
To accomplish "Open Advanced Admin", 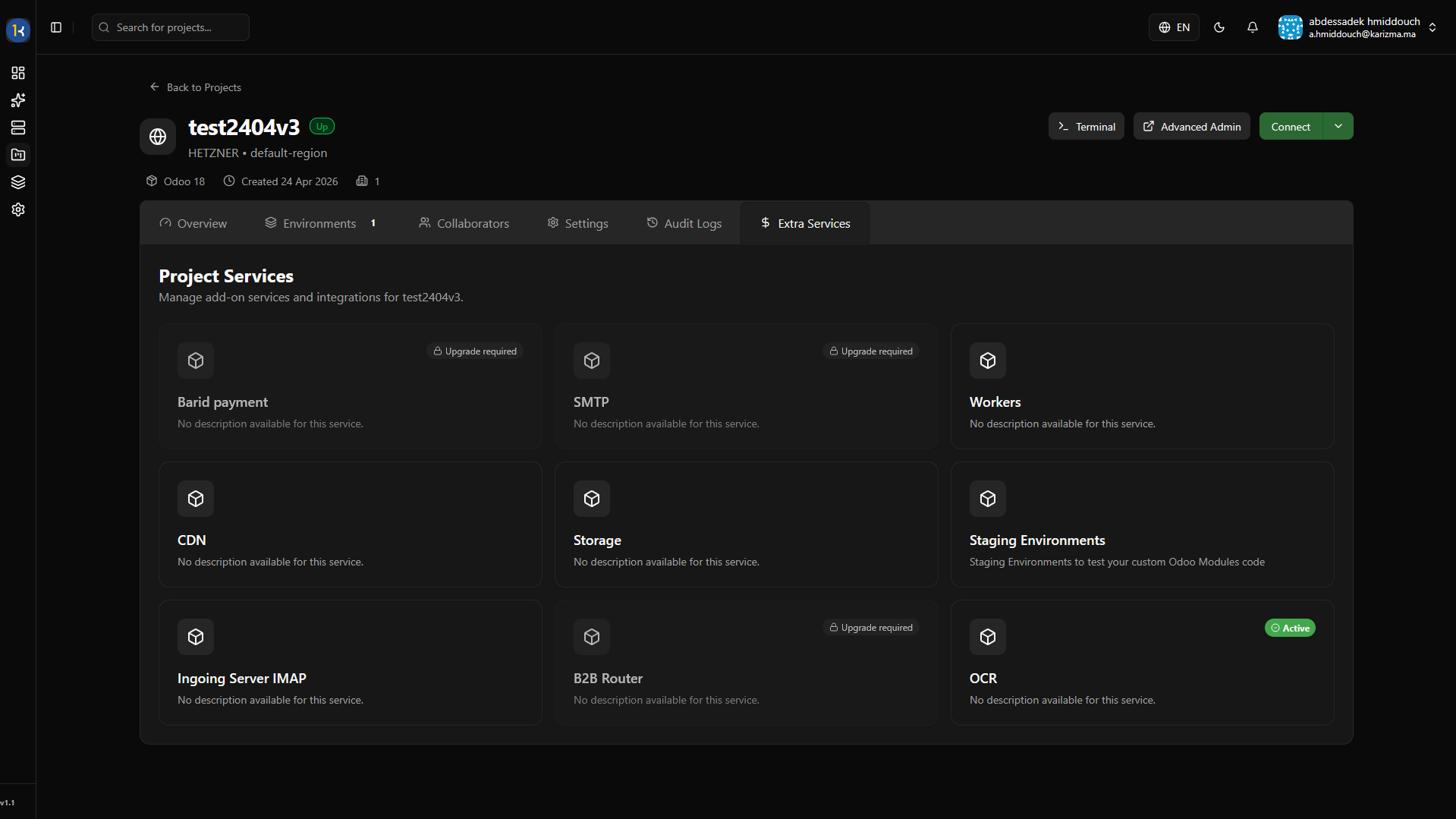I will (x=1191, y=127).
